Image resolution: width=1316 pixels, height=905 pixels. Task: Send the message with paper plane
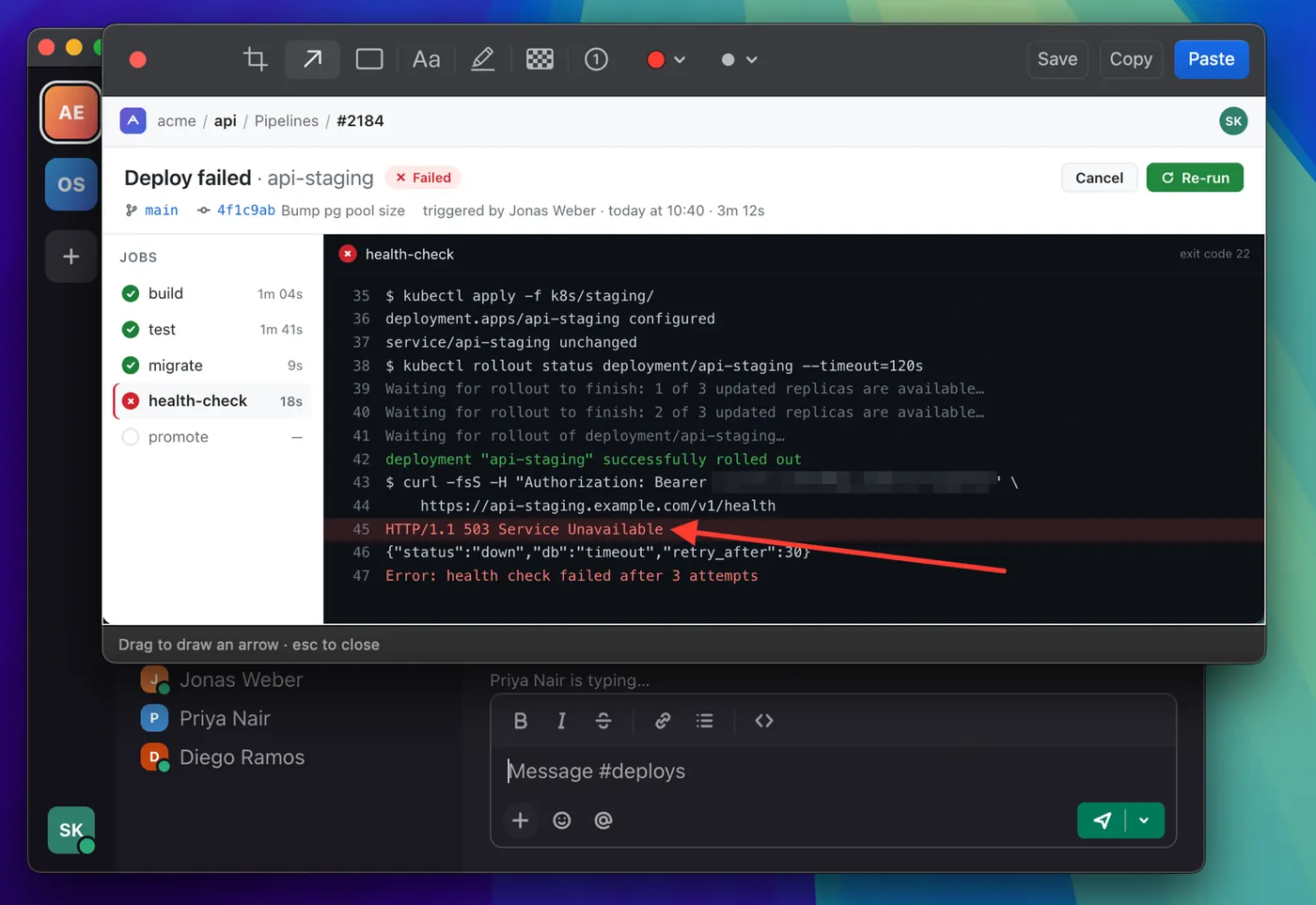pos(1102,820)
